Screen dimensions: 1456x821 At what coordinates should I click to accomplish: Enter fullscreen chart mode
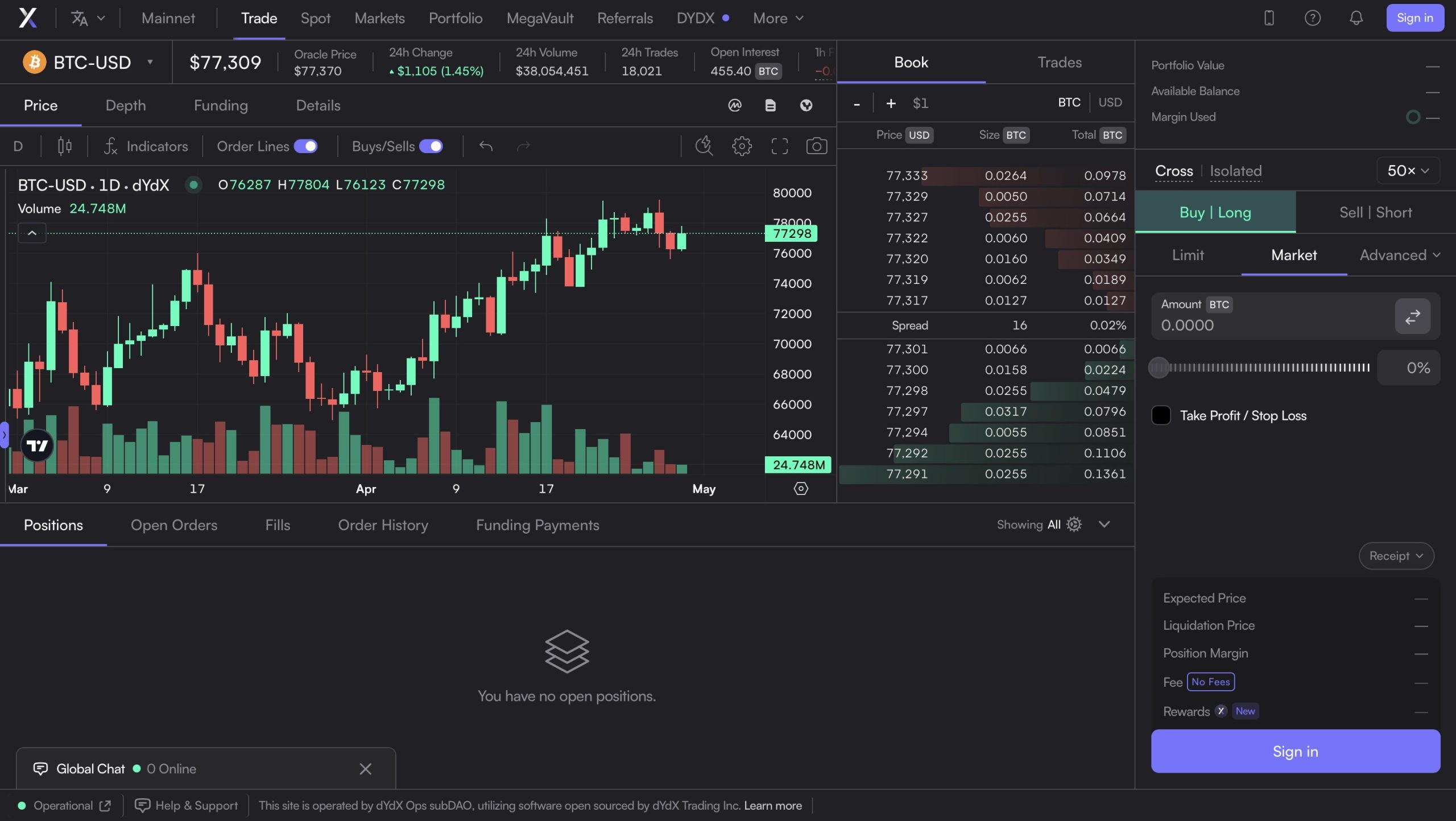(779, 146)
